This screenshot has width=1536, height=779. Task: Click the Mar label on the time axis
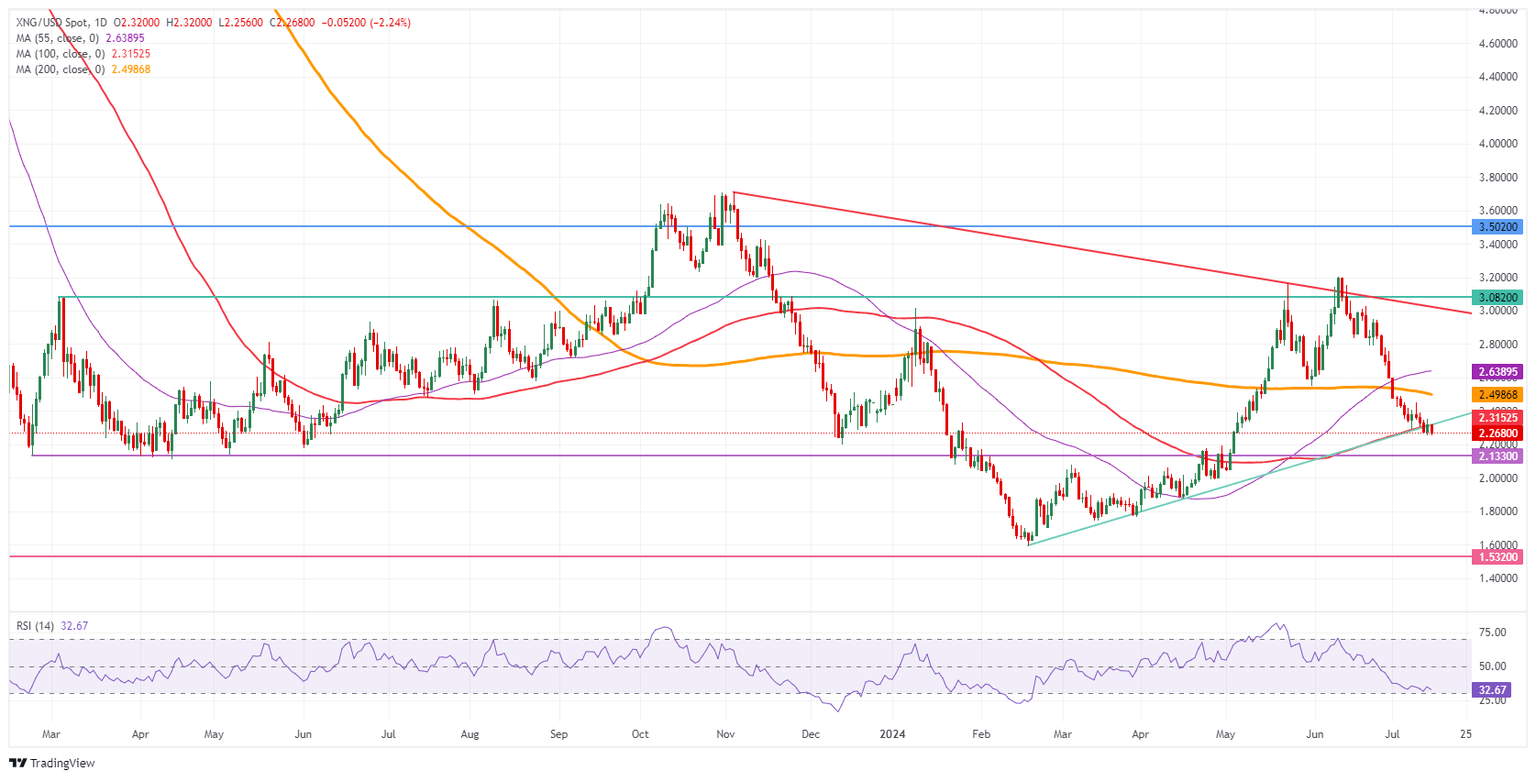(x=52, y=733)
